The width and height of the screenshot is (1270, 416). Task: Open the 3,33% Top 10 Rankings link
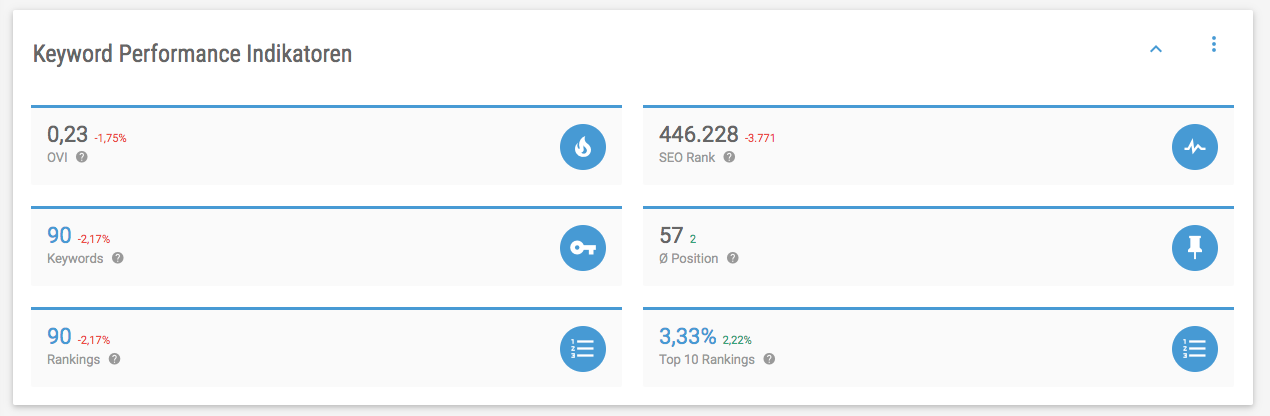pyautogui.click(x=687, y=337)
